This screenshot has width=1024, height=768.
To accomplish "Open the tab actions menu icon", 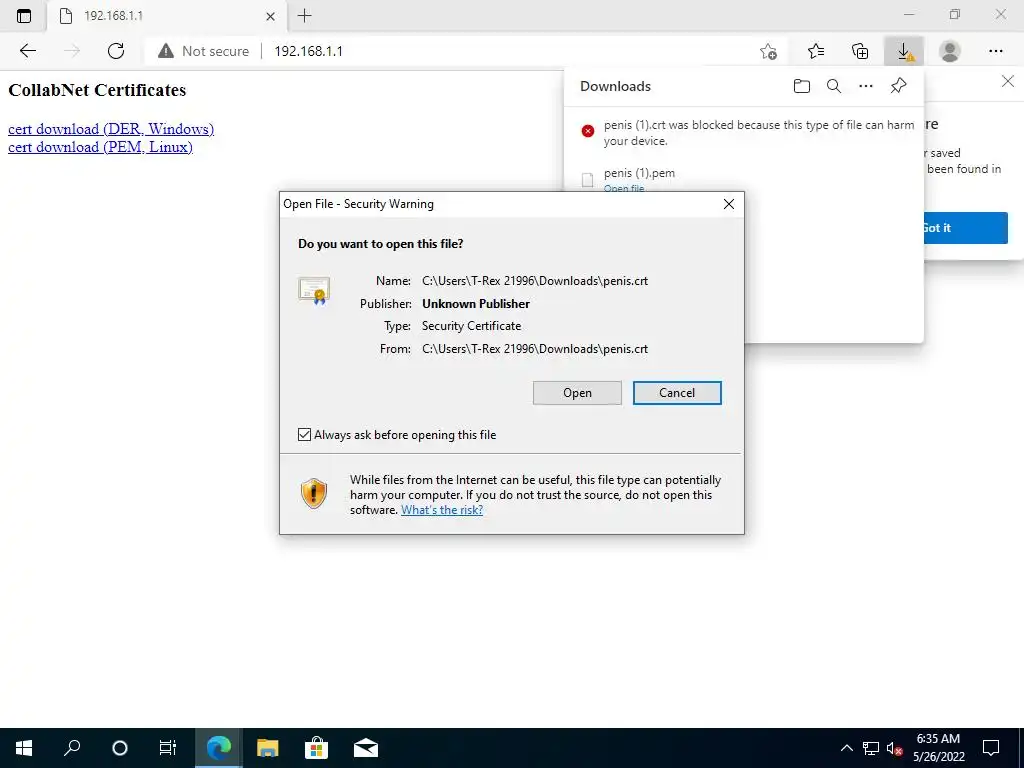I will pyautogui.click(x=24, y=16).
